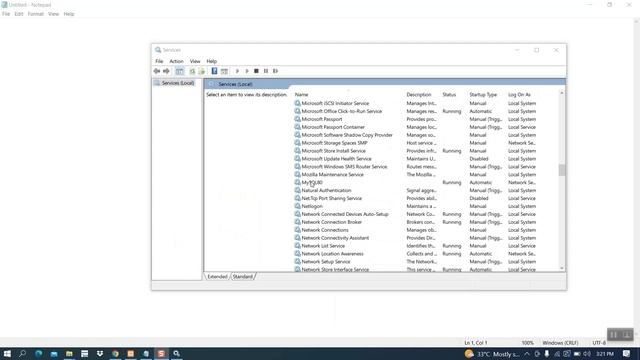Toggle Show/Hide Console Tree toolbar icon
Screen dimensions: 640x360
pos(179,71)
